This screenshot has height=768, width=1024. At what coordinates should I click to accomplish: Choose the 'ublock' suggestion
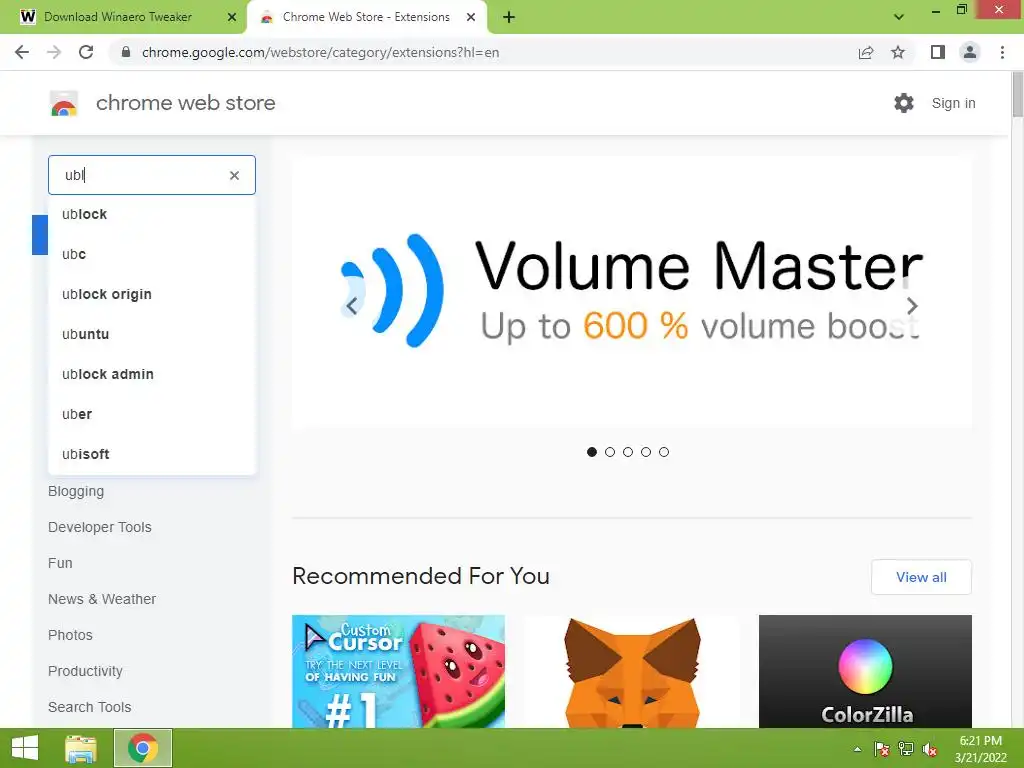152,214
